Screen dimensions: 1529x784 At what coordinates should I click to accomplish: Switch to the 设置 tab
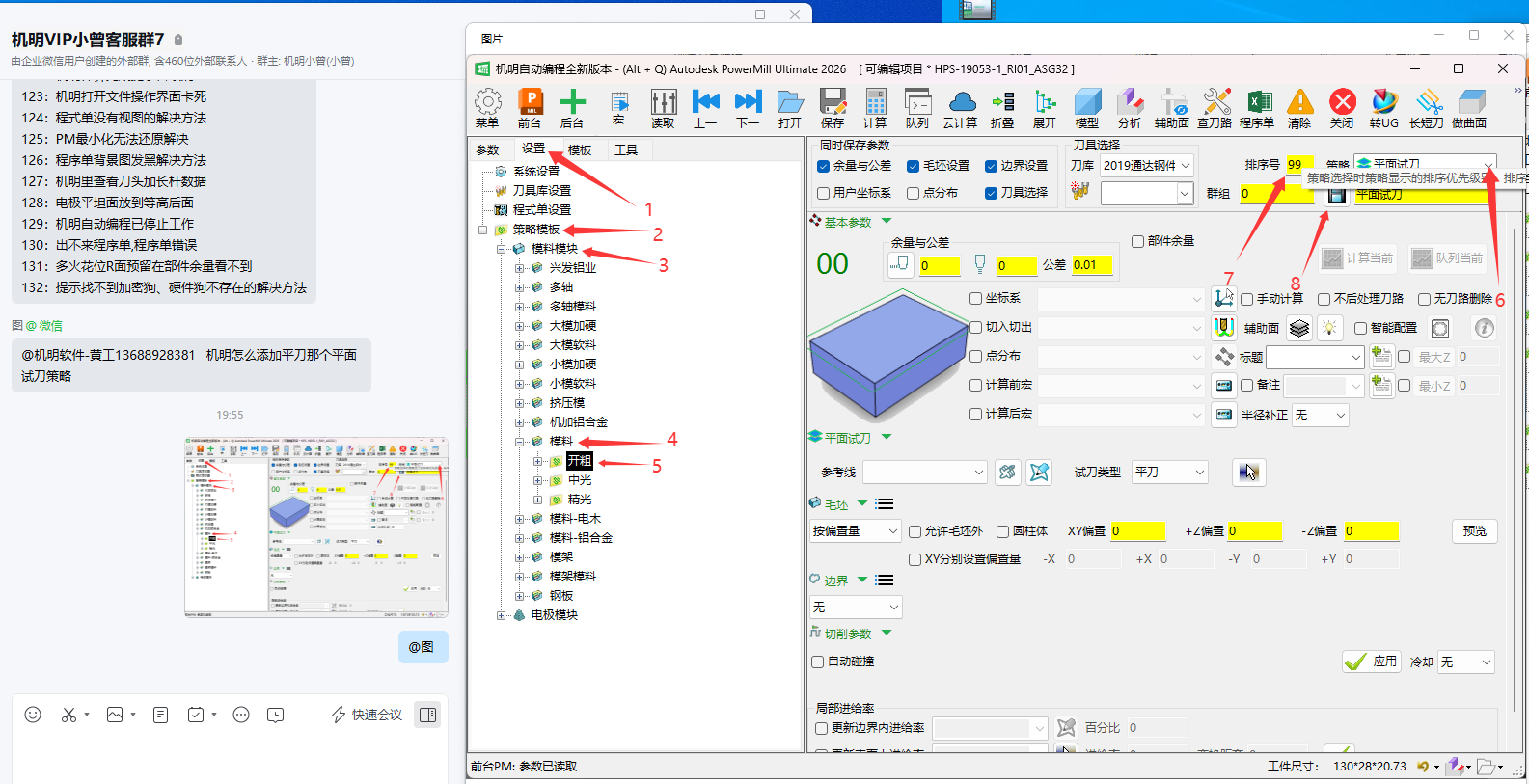point(533,149)
